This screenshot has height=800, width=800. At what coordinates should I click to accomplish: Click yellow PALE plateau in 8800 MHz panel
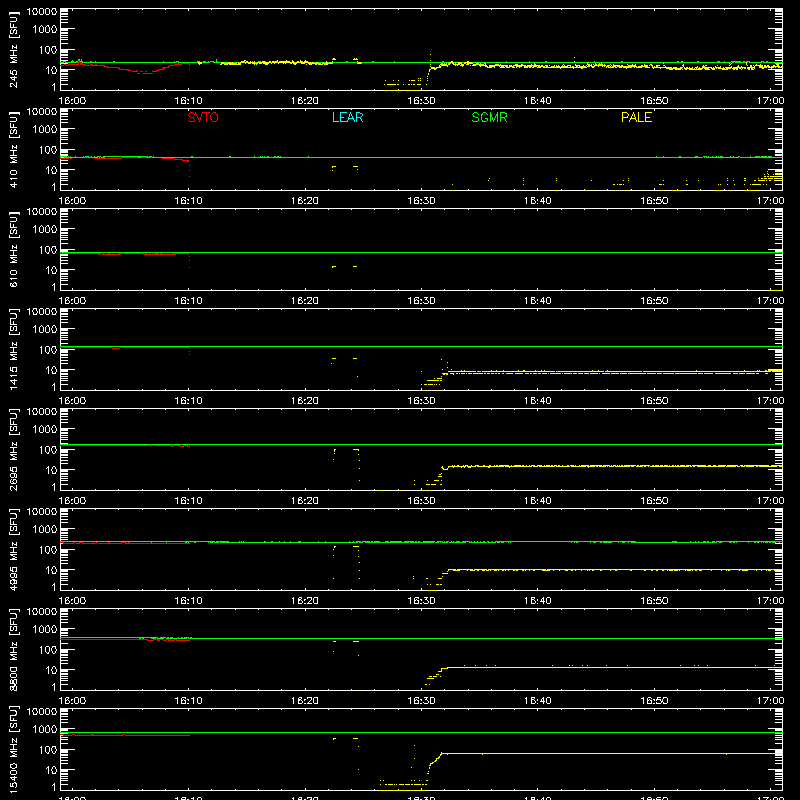click(x=615, y=667)
